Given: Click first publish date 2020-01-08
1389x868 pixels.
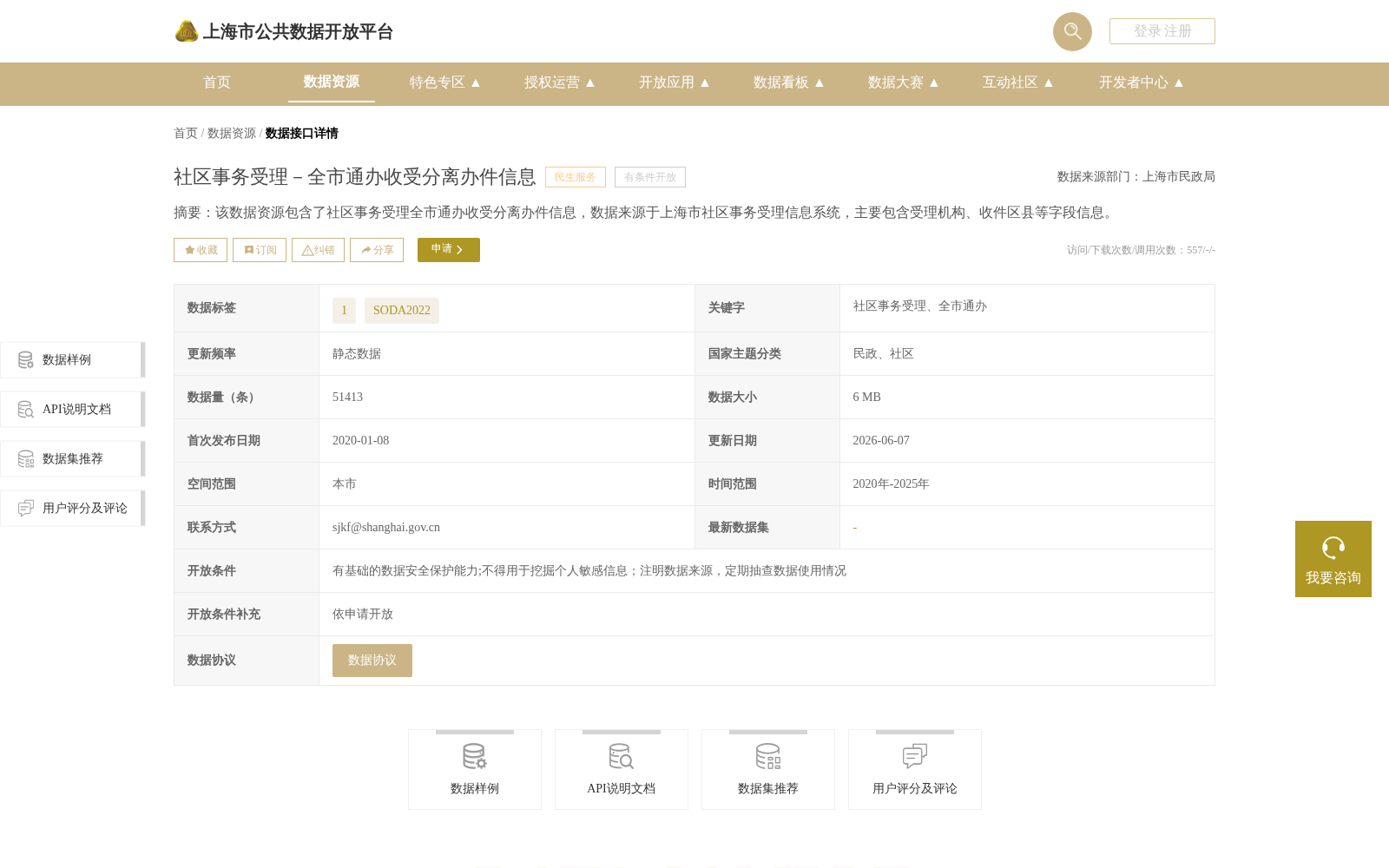Looking at the screenshot, I should 360,441.
